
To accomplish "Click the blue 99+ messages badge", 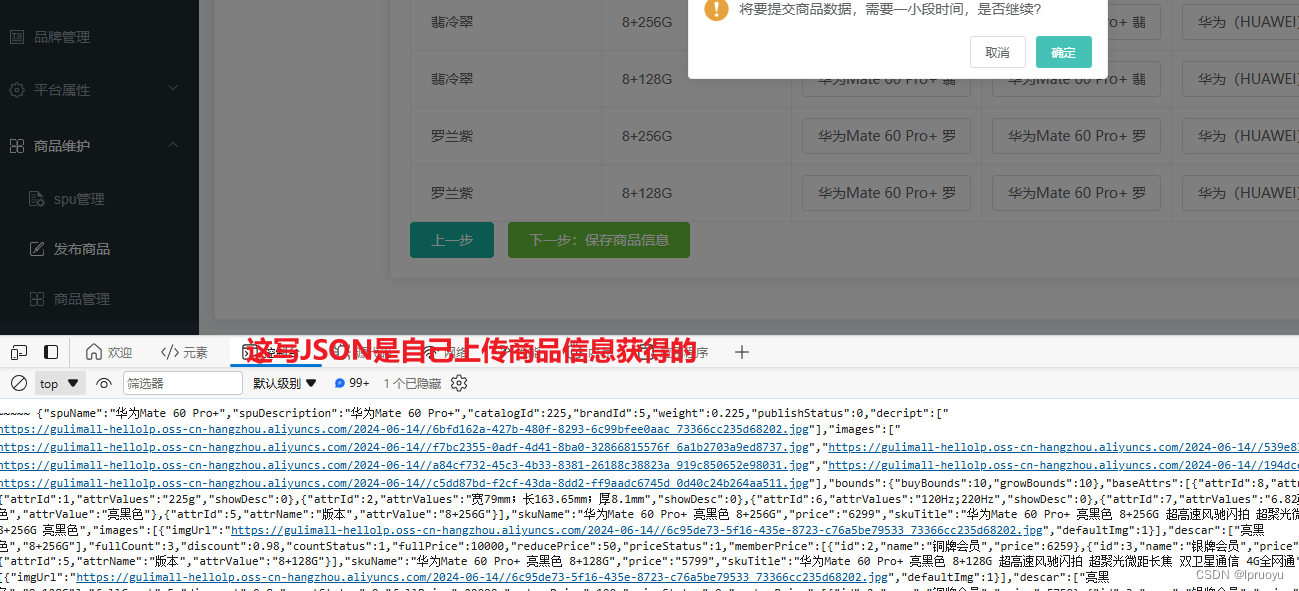I will (352, 383).
